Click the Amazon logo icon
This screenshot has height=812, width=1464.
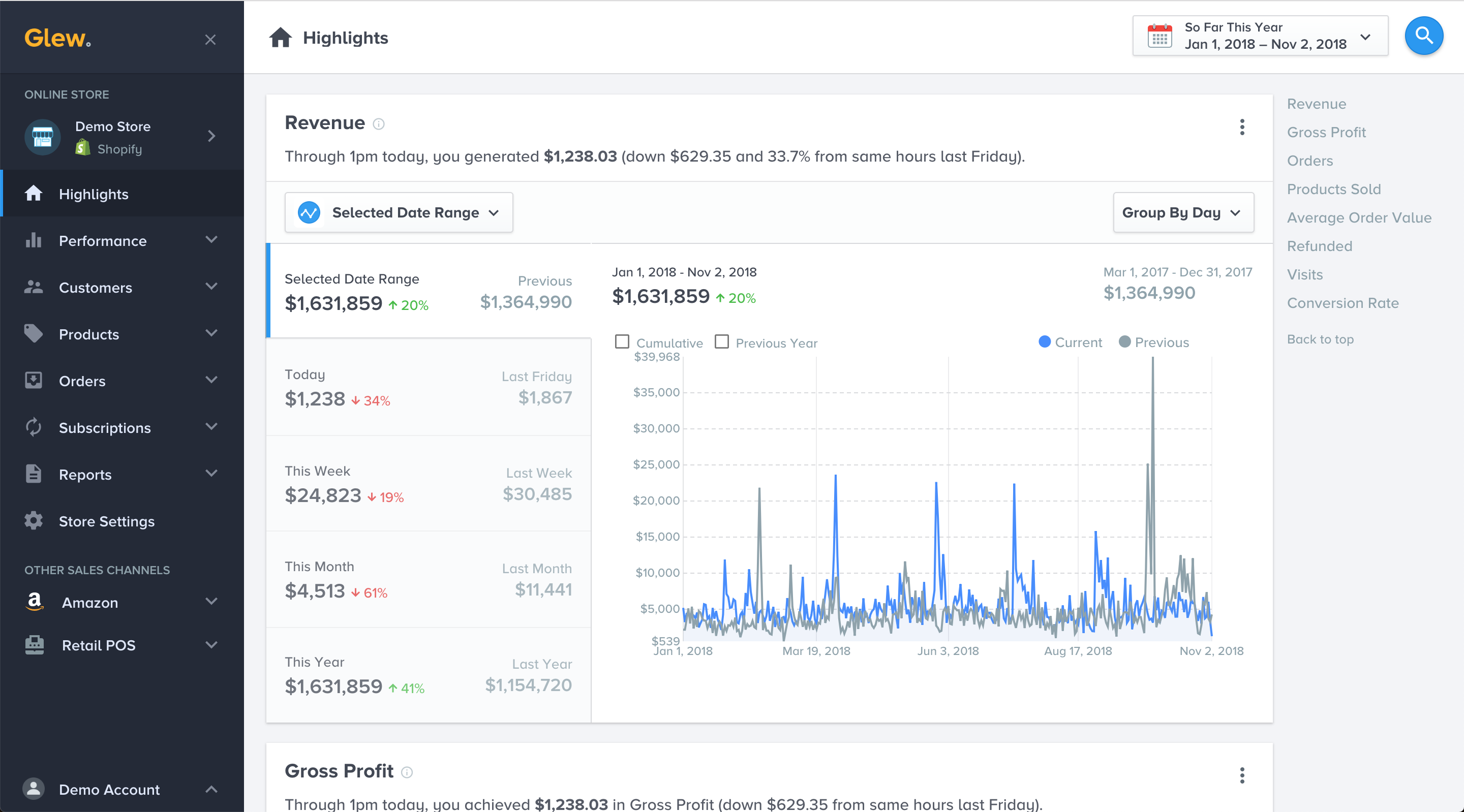coord(35,601)
